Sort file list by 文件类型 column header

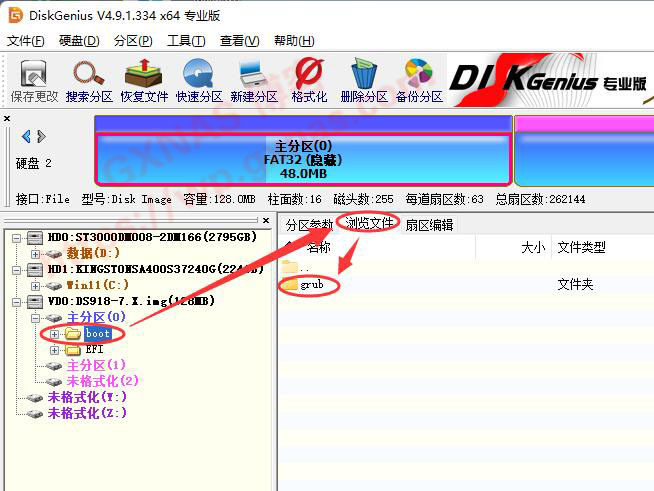coord(581,246)
